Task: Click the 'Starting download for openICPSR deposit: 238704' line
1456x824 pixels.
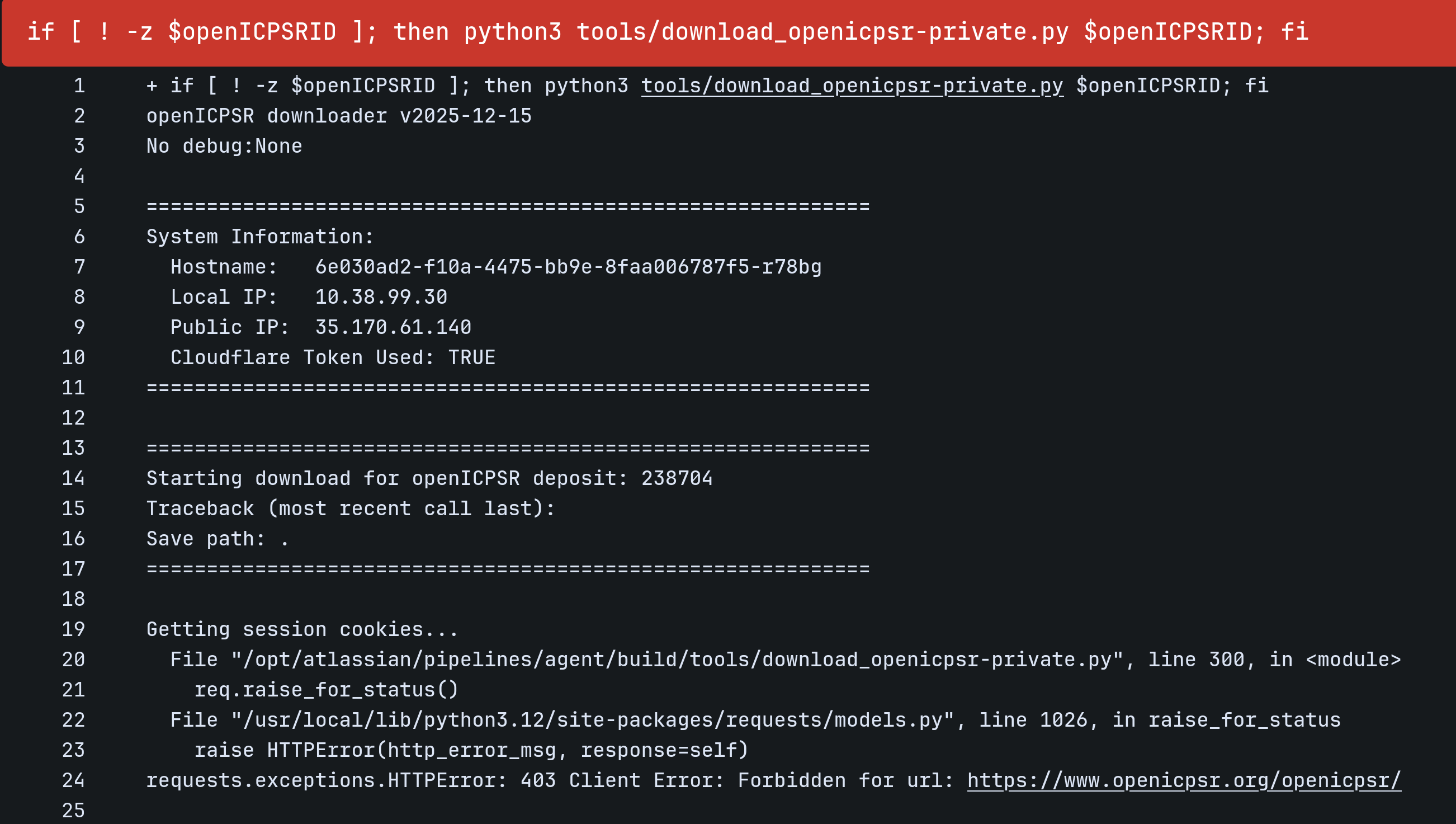Action: tap(429, 478)
